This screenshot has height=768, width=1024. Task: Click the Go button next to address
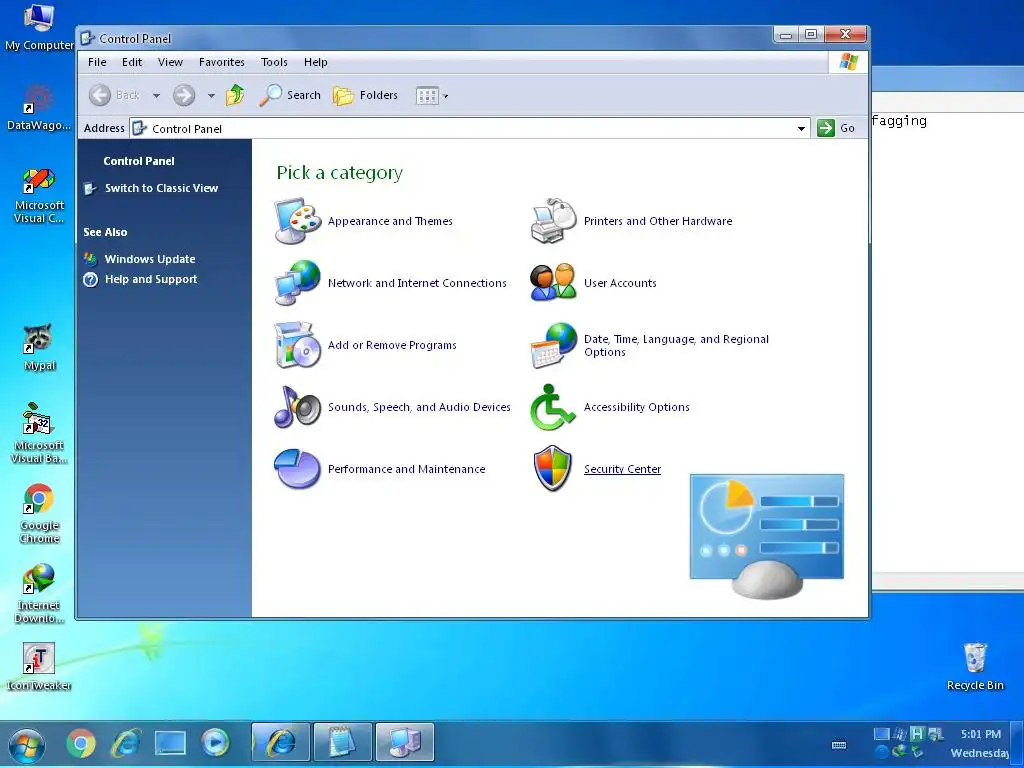point(837,128)
